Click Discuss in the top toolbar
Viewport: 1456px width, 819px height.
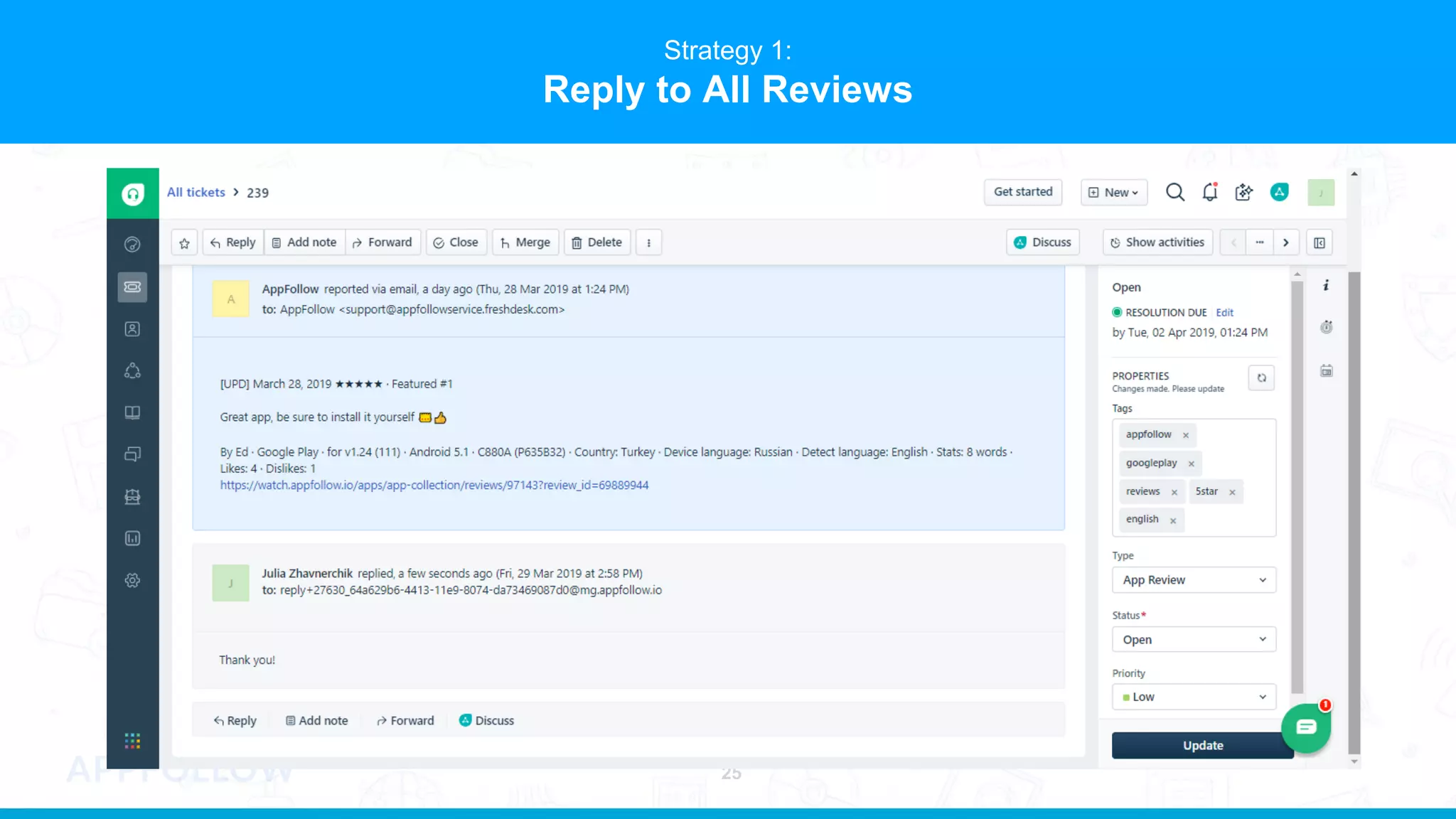[x=1043, y=242]
